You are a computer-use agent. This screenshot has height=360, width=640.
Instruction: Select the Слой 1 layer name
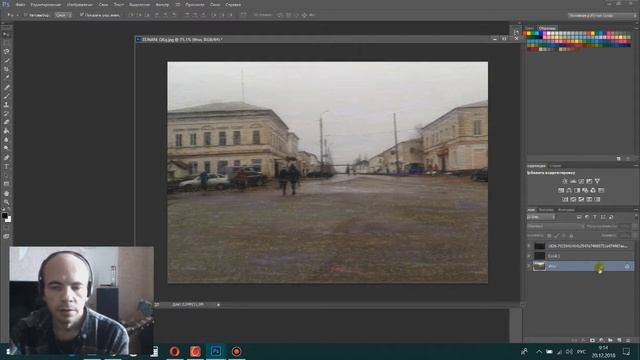click(554, 256)
